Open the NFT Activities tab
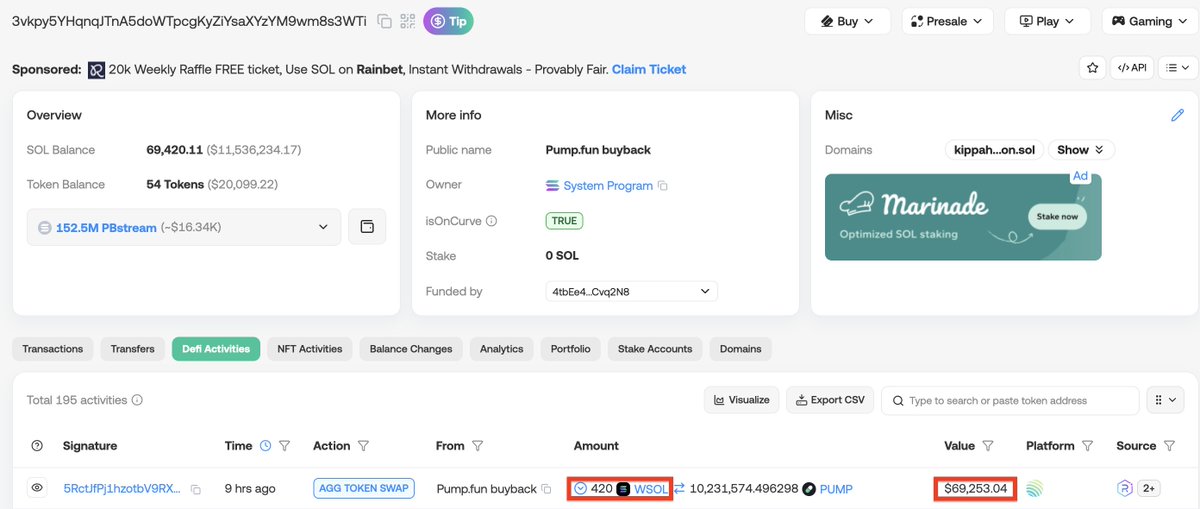1200x509 pixels. tap(310, 349)
